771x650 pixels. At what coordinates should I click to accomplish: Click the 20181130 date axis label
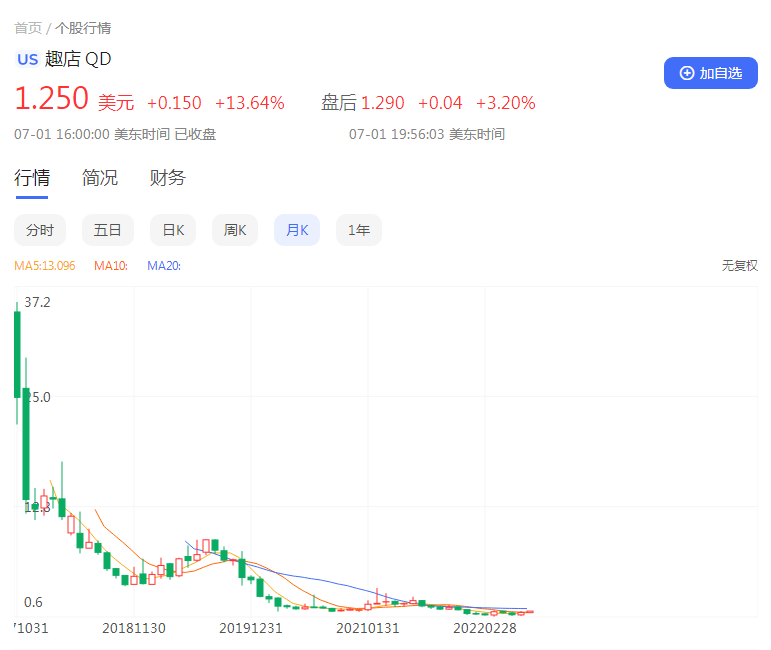click(134, 628)
